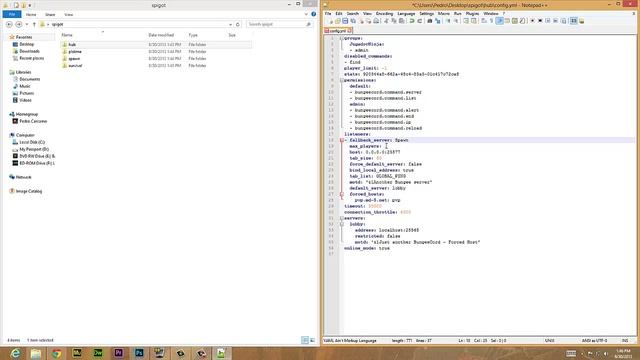Select the spawn folder
640x360 pixels.
74,58
